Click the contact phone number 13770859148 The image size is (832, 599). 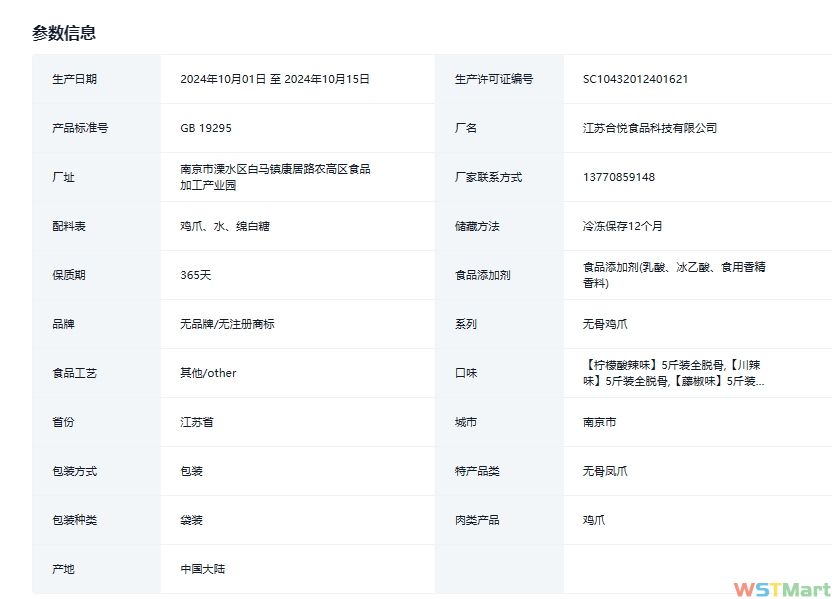click(619, 177)
